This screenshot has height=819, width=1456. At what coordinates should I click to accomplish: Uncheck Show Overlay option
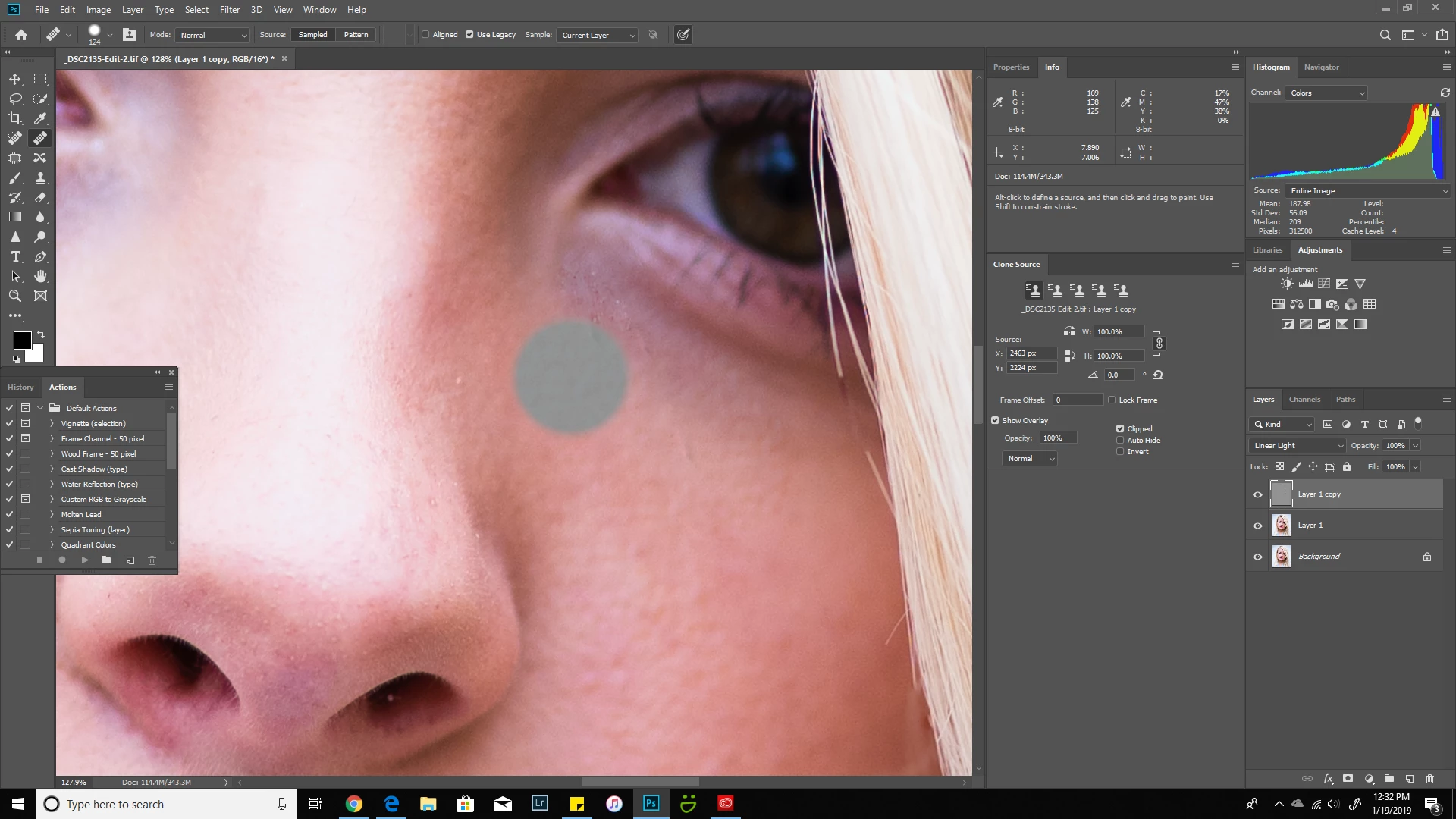coord(995,420)
